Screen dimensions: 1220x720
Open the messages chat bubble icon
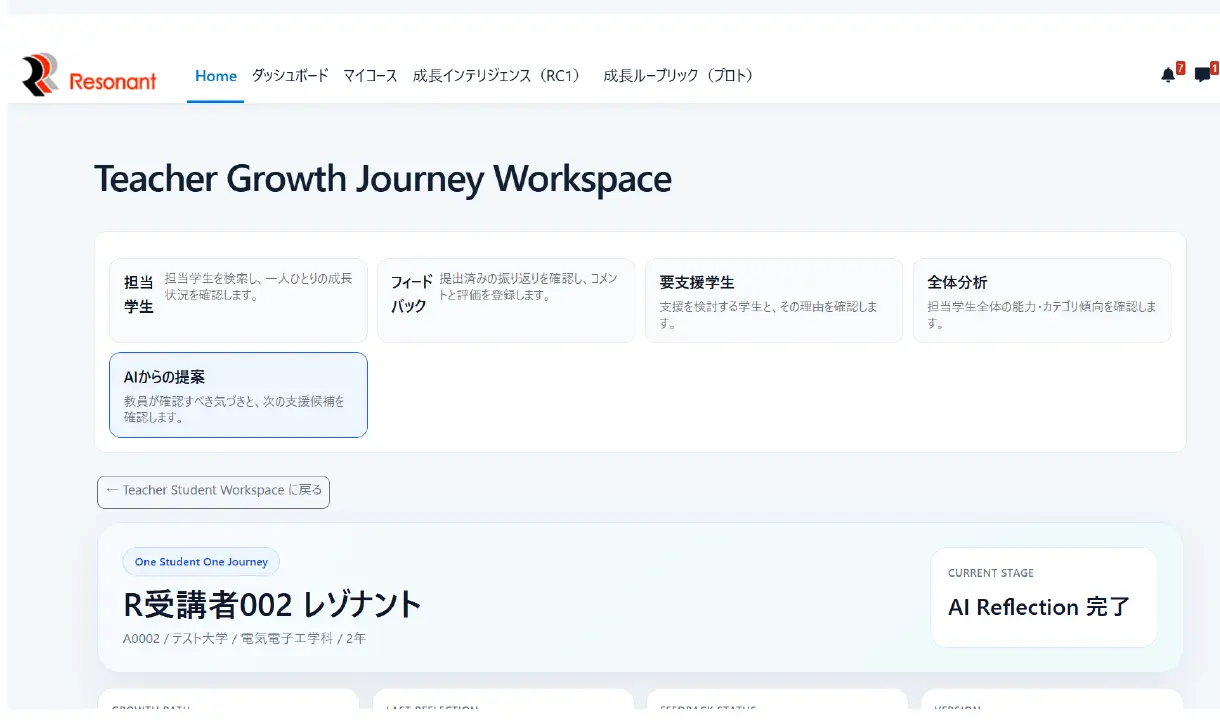1202,75
